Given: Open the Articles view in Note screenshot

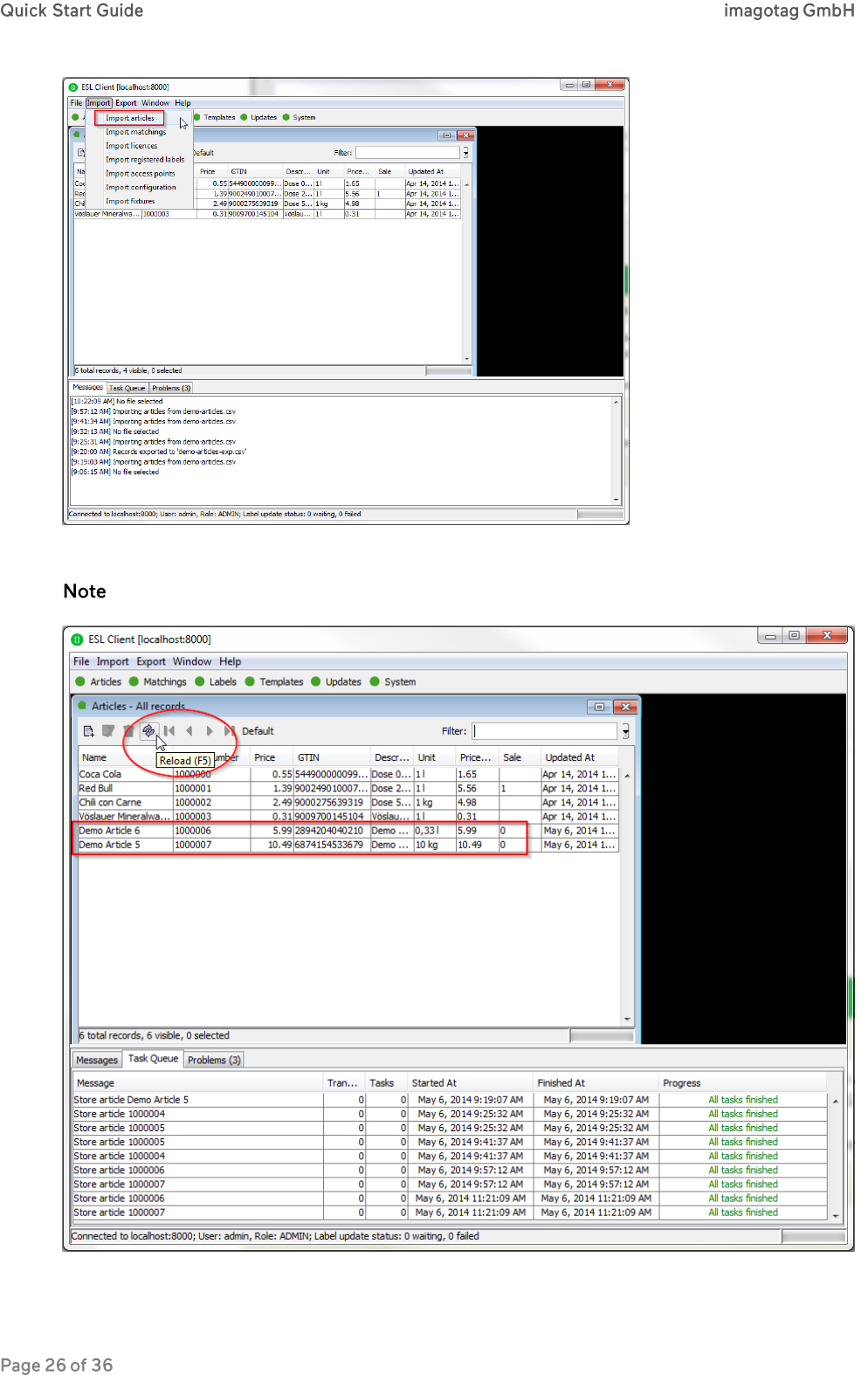Looking at the screenshot, I should (x=99, y=681).
